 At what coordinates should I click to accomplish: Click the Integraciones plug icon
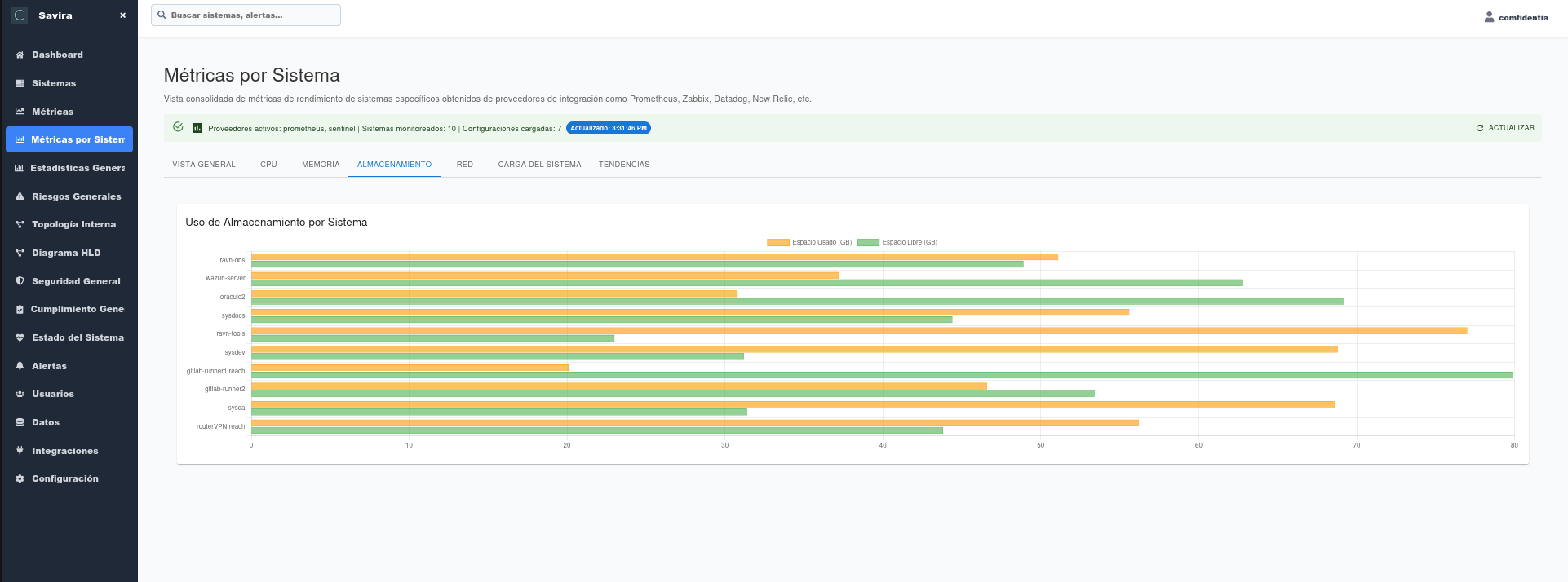pos(20,451)
